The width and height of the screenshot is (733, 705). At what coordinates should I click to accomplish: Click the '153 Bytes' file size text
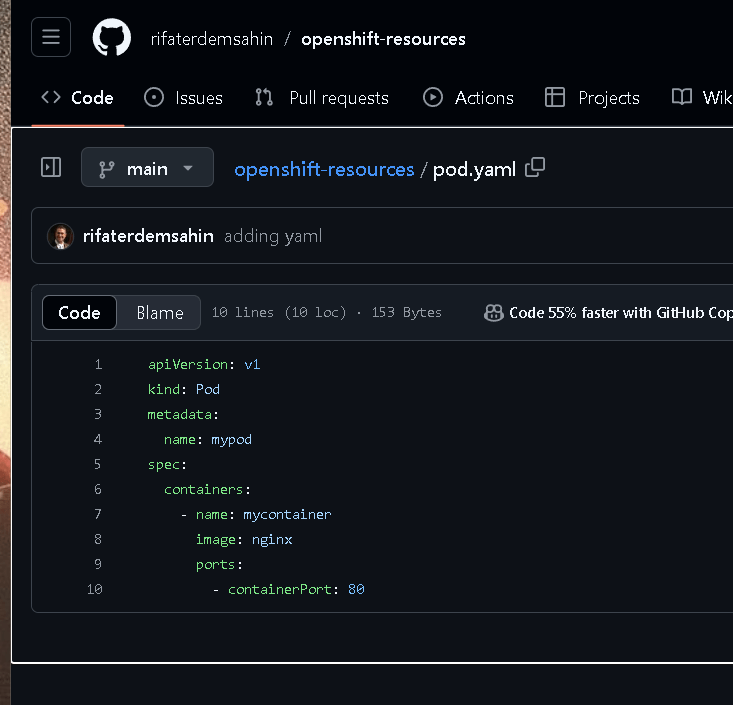406,312
